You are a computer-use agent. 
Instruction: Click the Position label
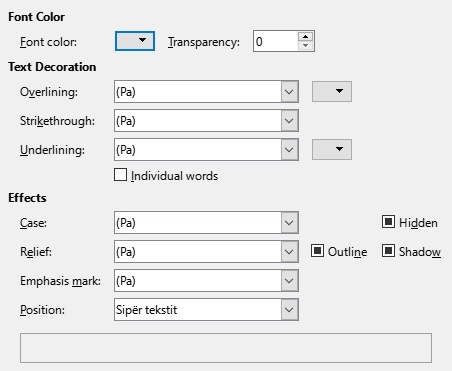pyautogui.click(x=42, y=310)
